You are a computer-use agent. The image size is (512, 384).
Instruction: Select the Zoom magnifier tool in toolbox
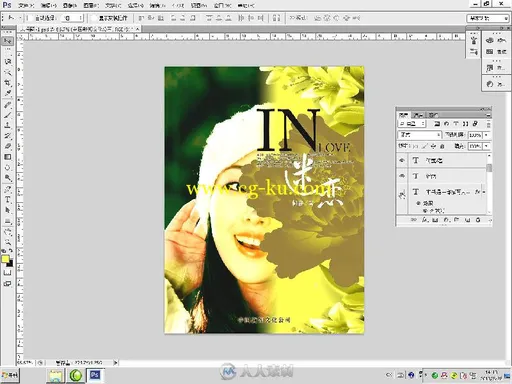(8, 242)
